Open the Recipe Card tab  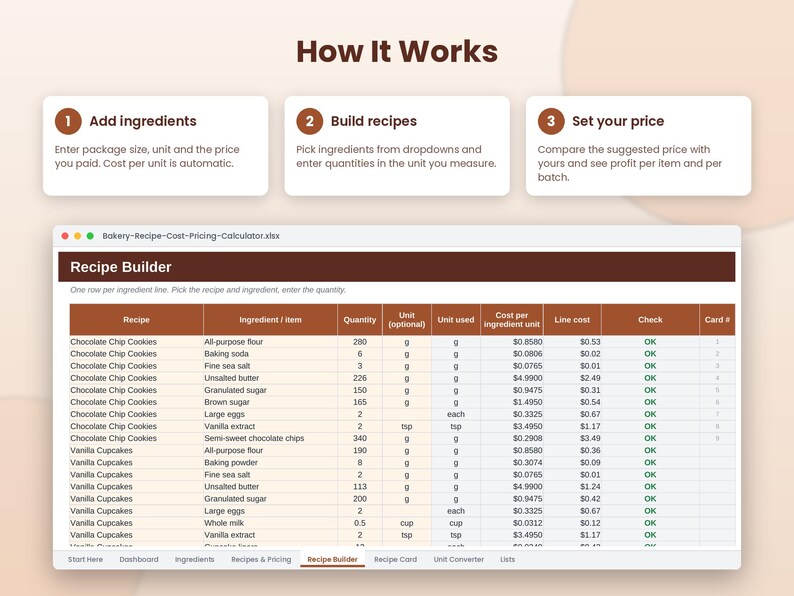395,559
